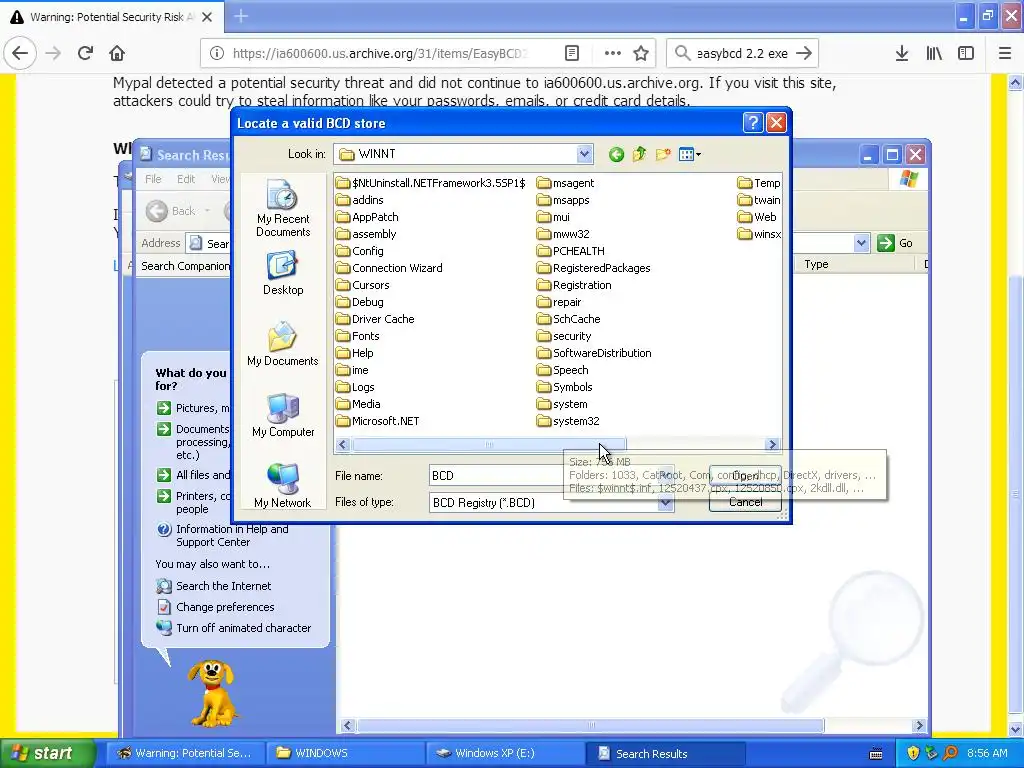The width and height of the screenshot is (1024, 768).
Task: Select My Computer in dialog places bar
Action: 283,415
